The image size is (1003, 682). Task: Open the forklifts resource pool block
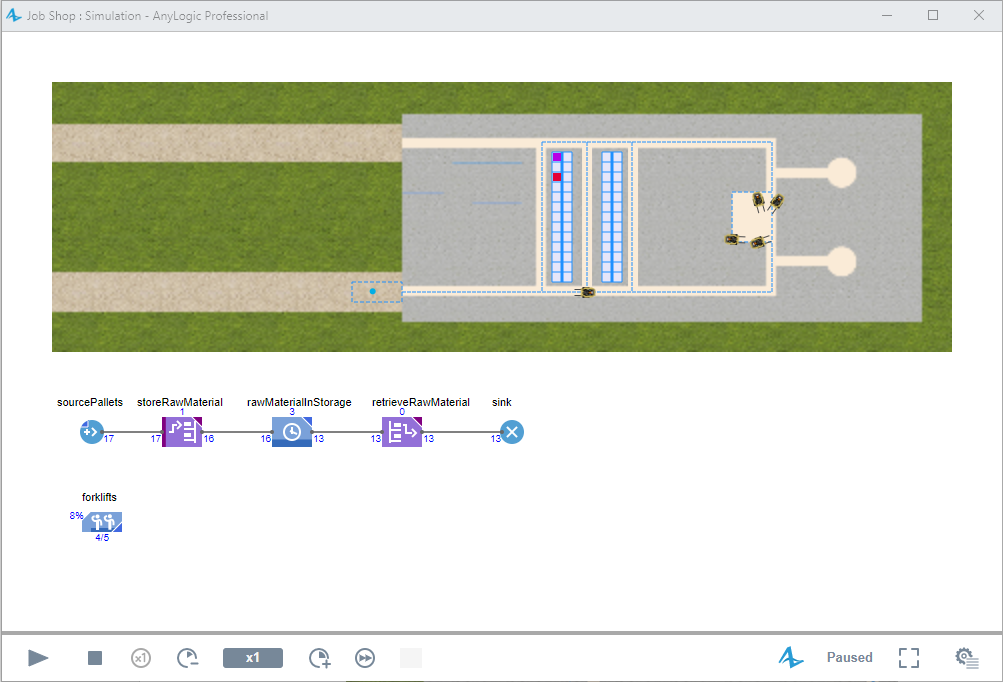pyautogui.click(x=102, y=522)
